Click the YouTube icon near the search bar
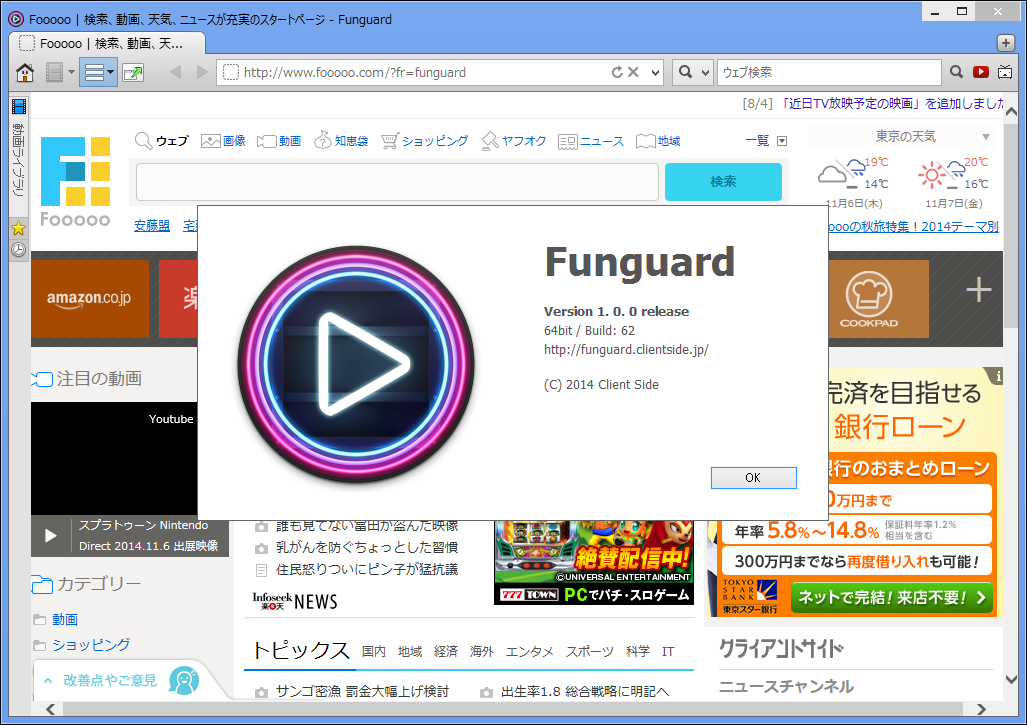 point(980,72)
